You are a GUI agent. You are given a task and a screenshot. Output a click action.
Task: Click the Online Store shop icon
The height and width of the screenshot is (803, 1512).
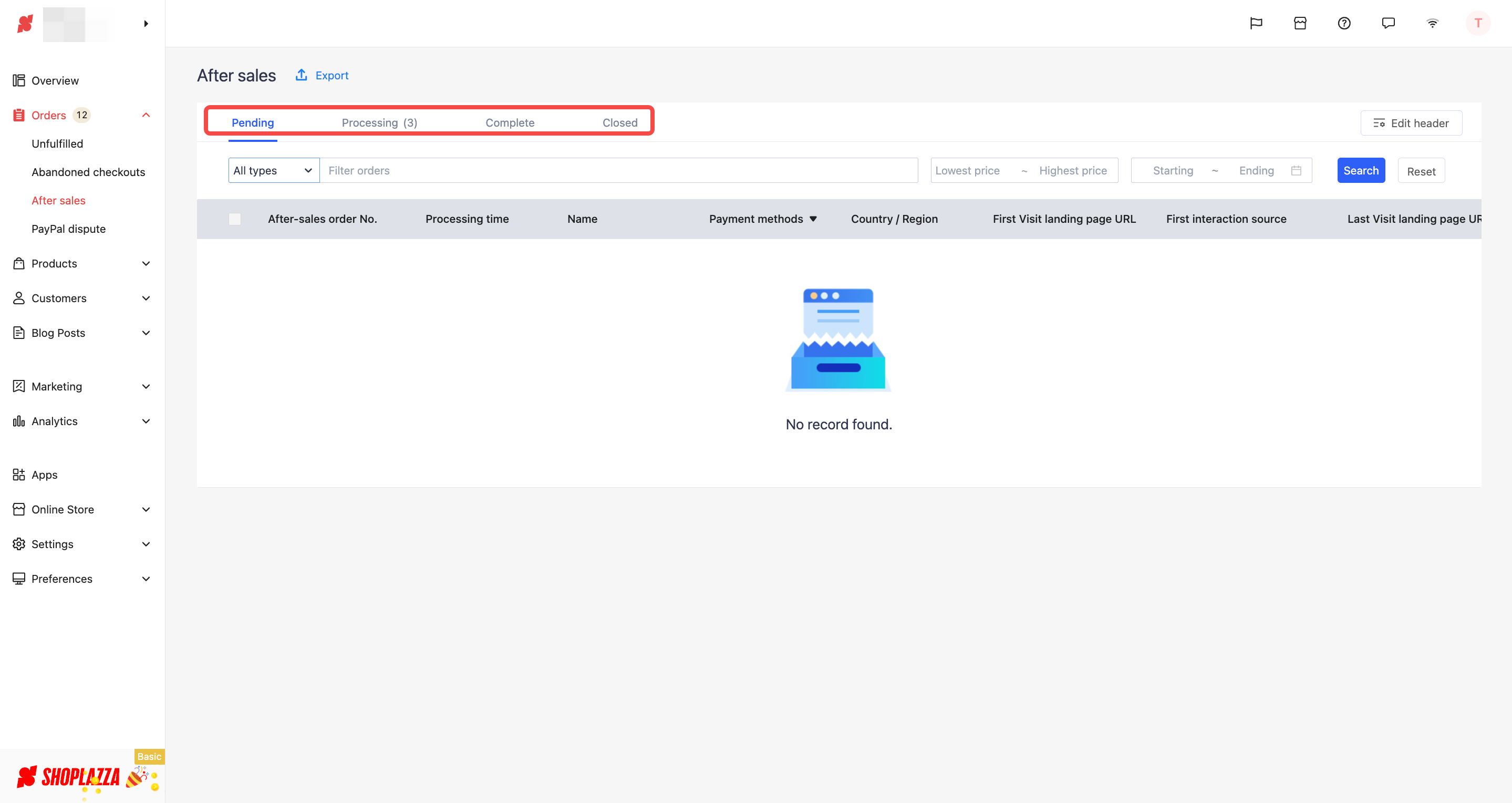tap(19, 509)
